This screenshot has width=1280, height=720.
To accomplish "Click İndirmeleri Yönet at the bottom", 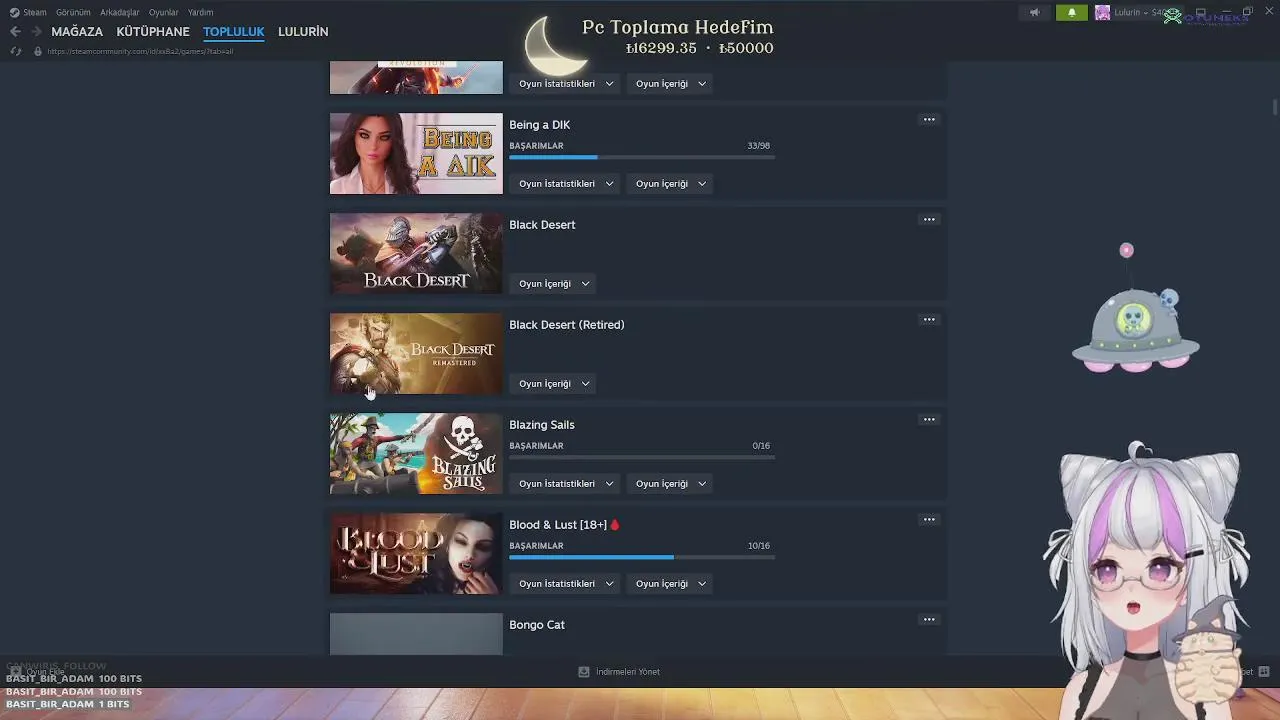I will [628, 672].
